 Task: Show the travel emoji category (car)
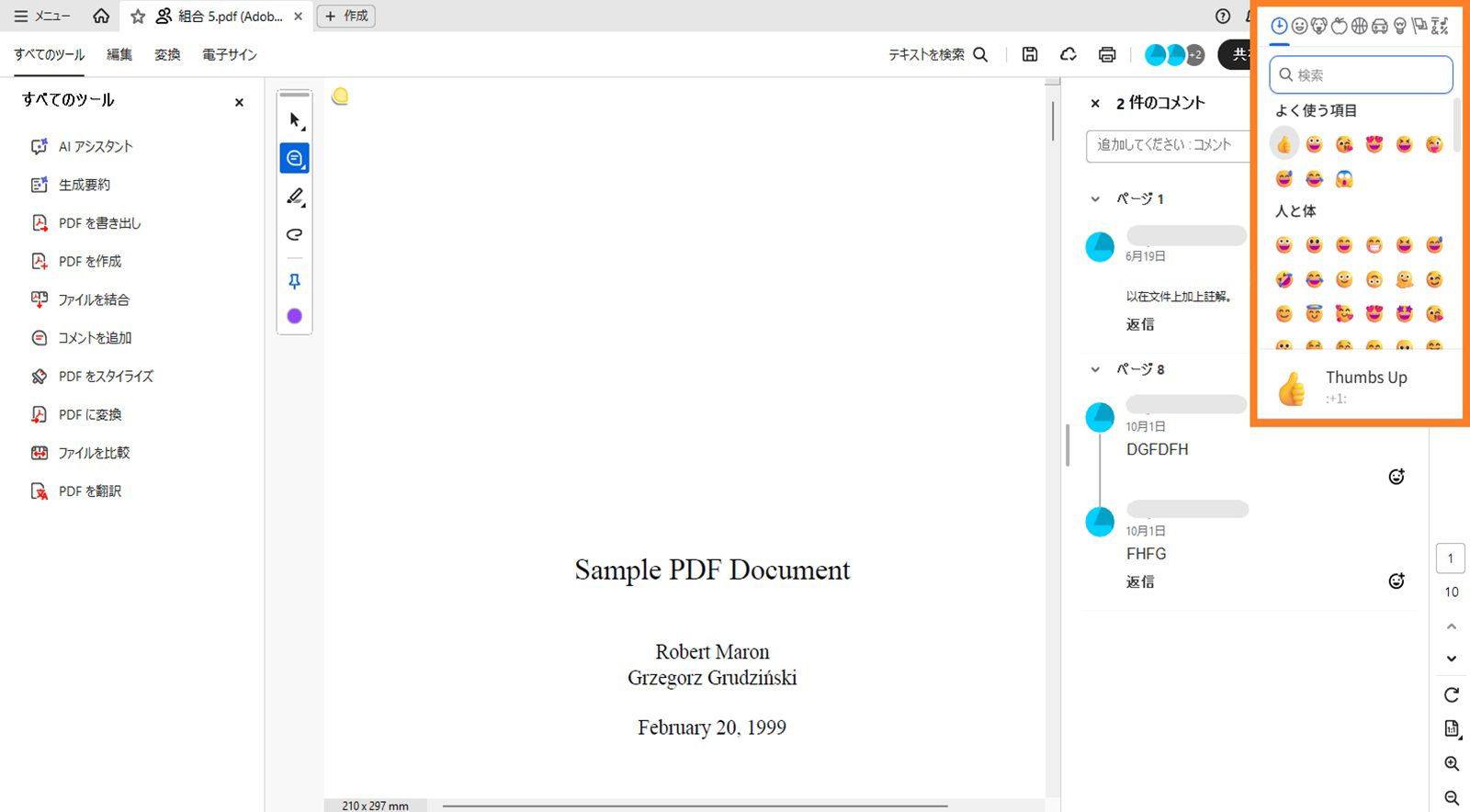click(x=1380, y=26)
